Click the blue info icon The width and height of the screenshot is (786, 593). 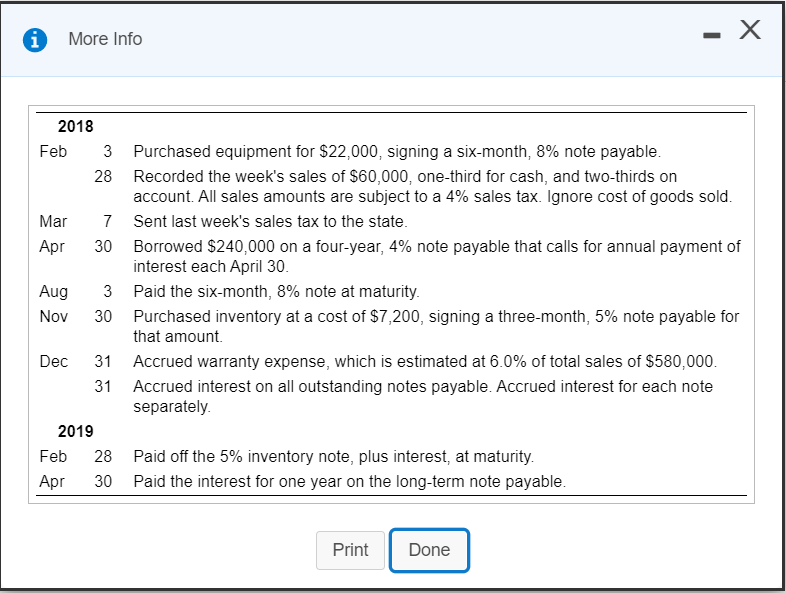[x=35, y=40]
